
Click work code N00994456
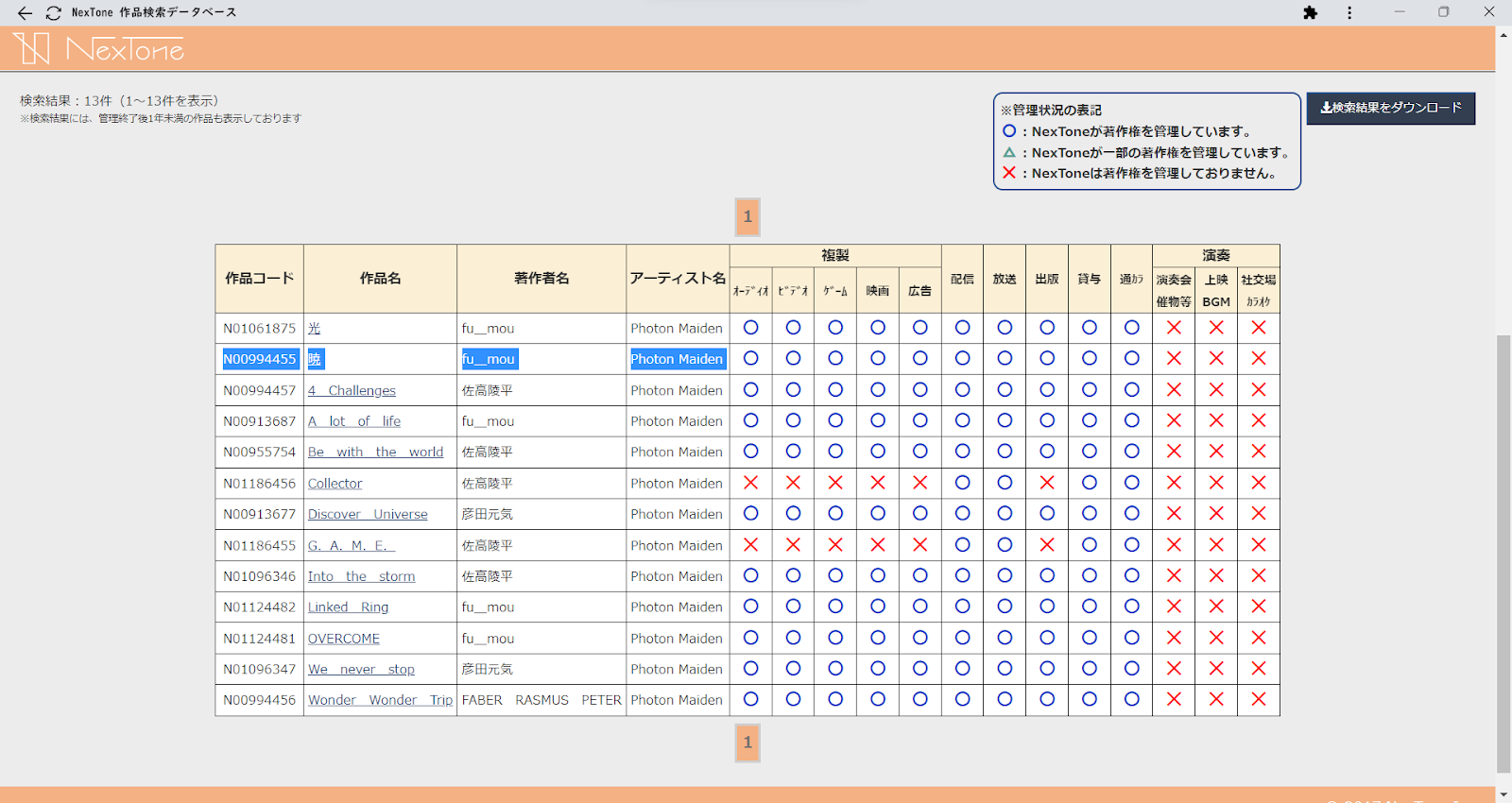tap(260, 700)
